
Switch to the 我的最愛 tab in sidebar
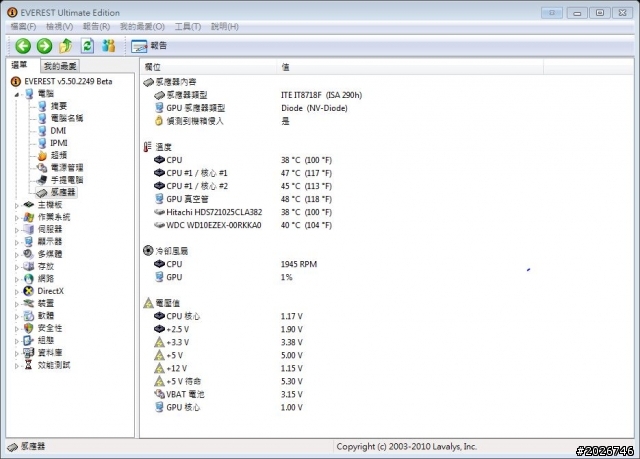pyautogui.click(x=60, y=66)
